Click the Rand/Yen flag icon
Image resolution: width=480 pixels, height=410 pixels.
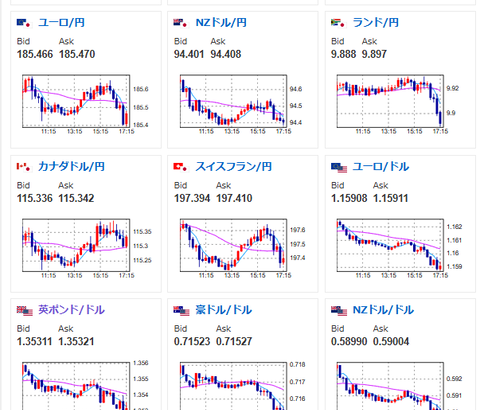(338, 23)
